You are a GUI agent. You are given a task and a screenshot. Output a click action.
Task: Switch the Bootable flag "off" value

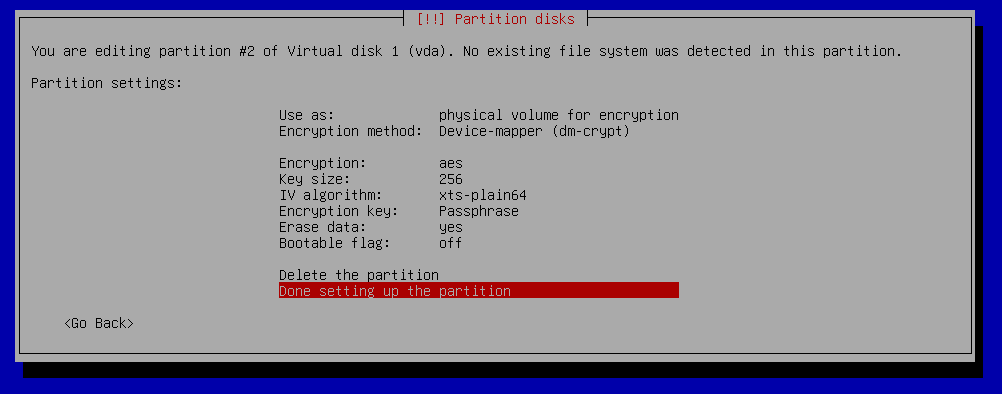451,243
